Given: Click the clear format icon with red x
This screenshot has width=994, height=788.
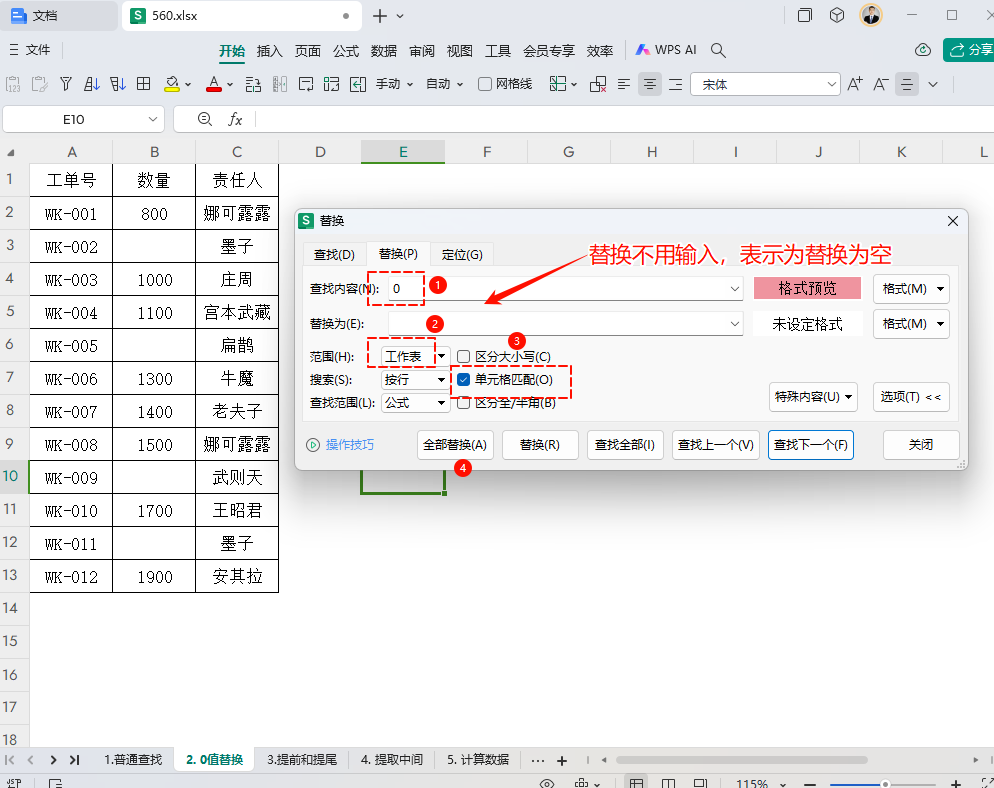Looking at the screenshot, I should [x=598, y=84].
